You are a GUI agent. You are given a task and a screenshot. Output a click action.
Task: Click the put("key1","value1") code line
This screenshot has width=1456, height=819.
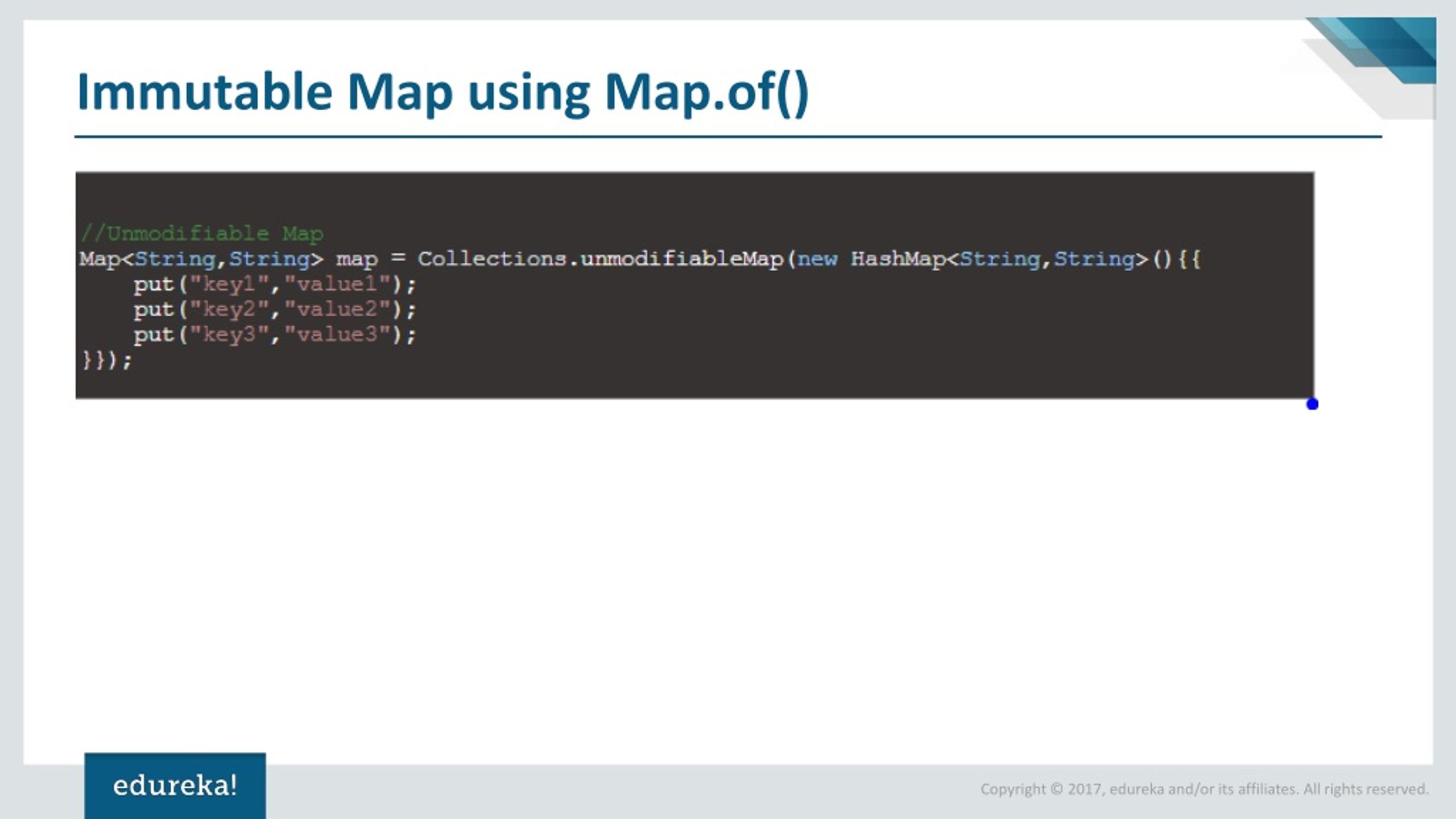[276, 284]
